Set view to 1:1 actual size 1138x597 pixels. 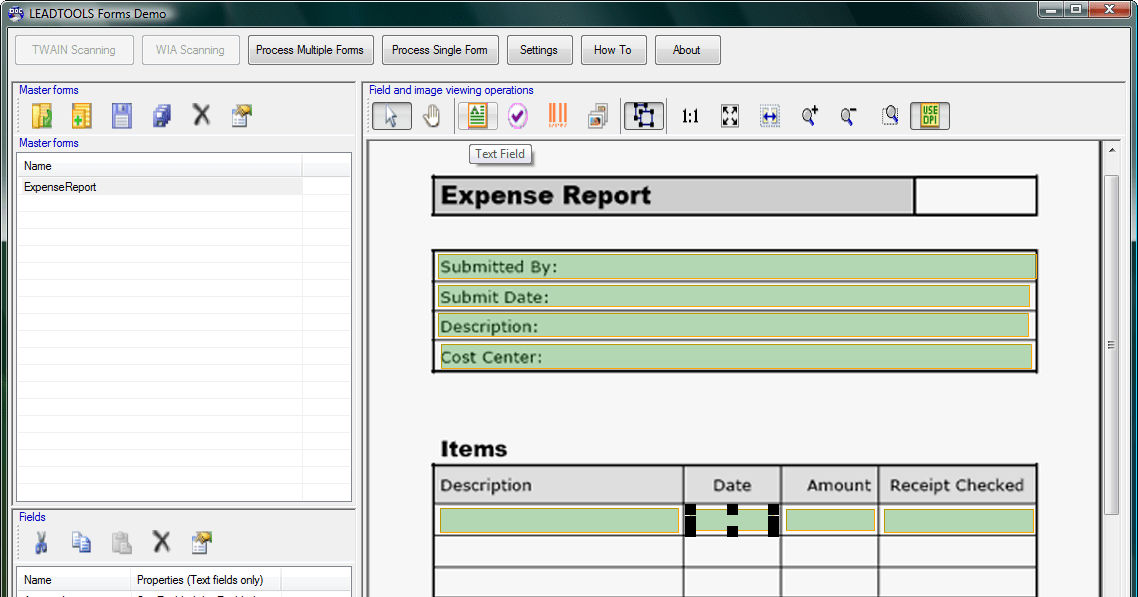point(690,116)
